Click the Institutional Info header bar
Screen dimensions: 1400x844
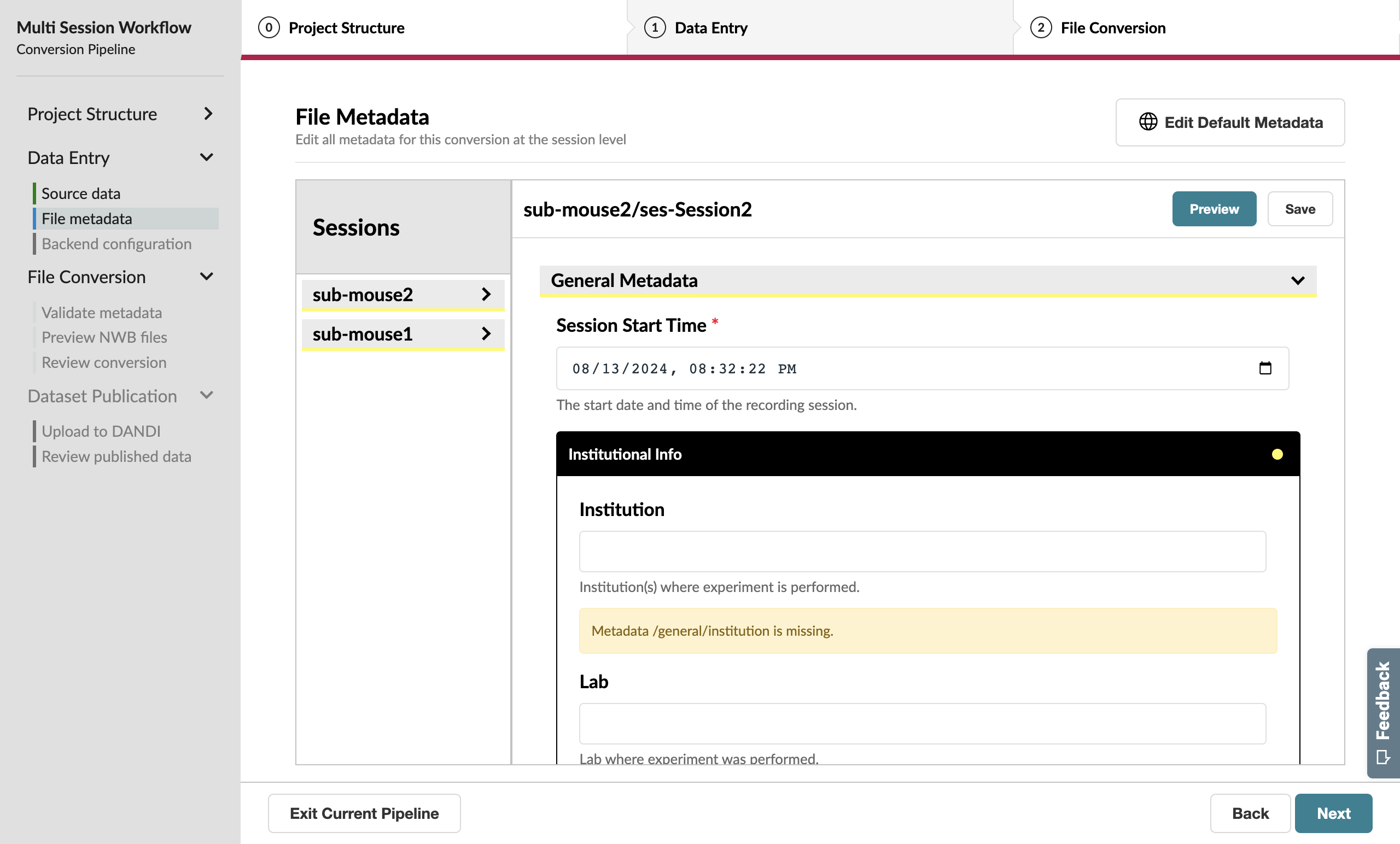[x=927, y=454]
